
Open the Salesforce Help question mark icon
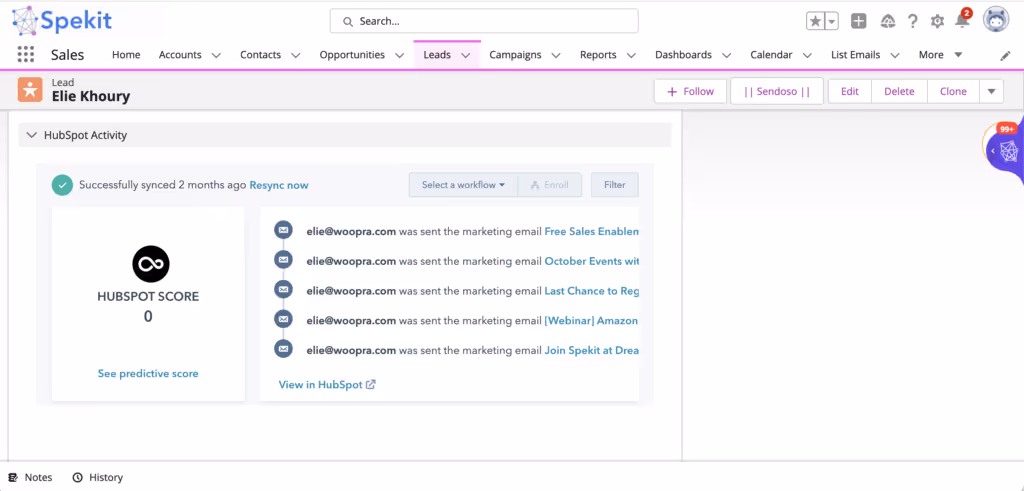click(x=913, y=21)
